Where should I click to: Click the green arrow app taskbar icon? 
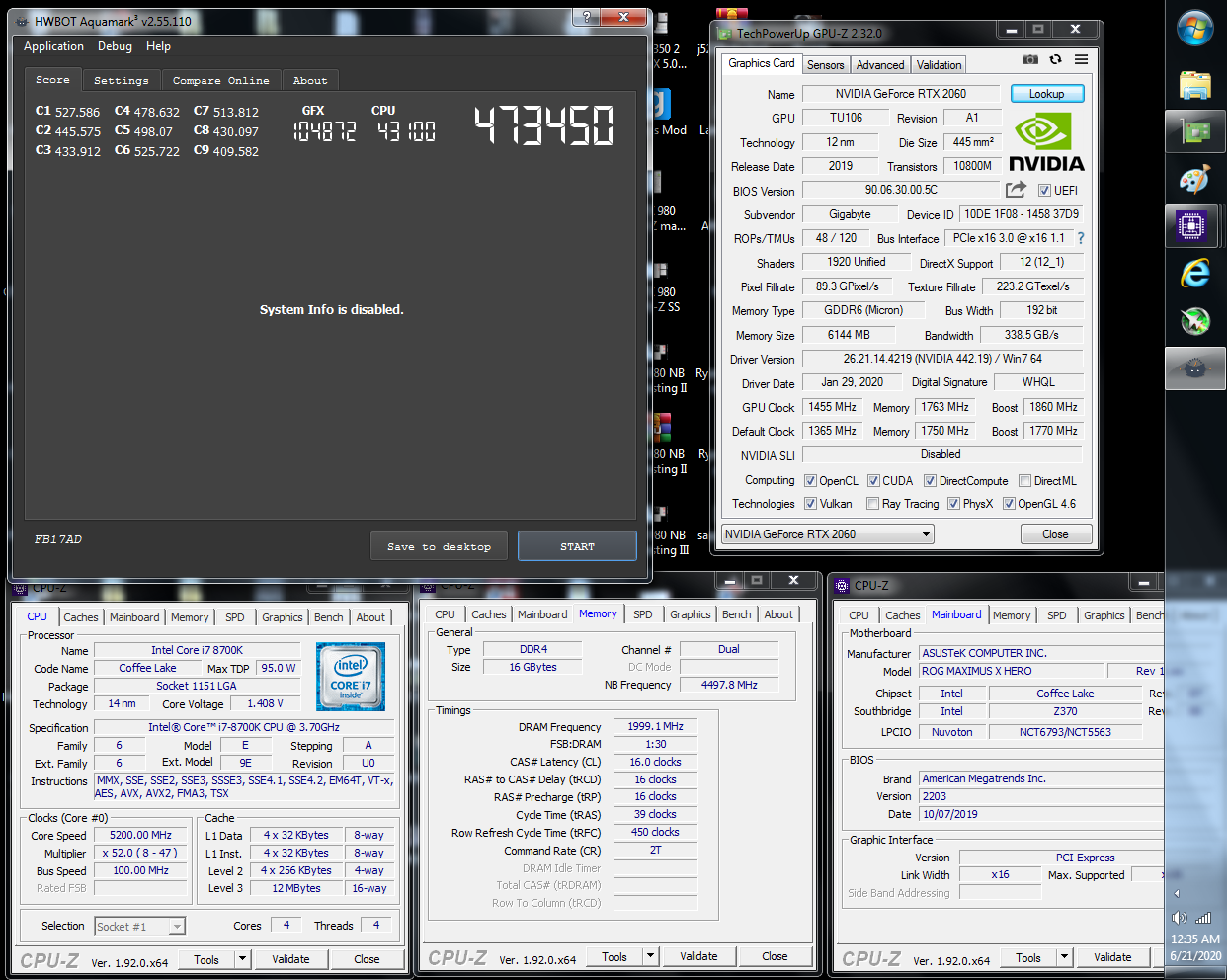coord(1195,320)
